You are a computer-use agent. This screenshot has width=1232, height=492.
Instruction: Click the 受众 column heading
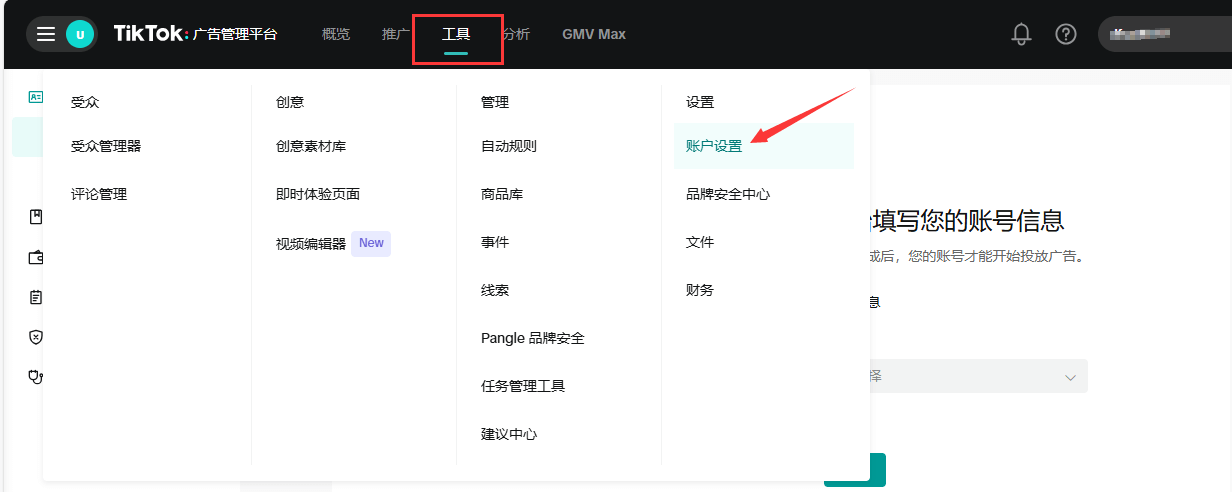(x=85, y=102)
